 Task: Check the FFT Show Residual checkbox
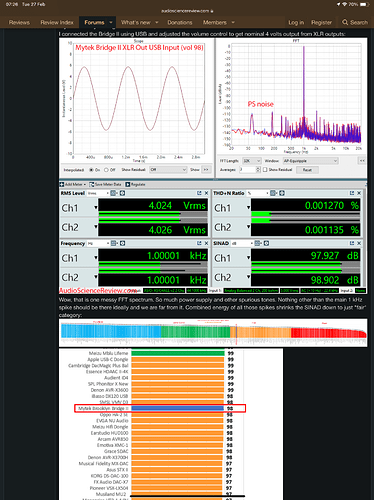point(265,170)
